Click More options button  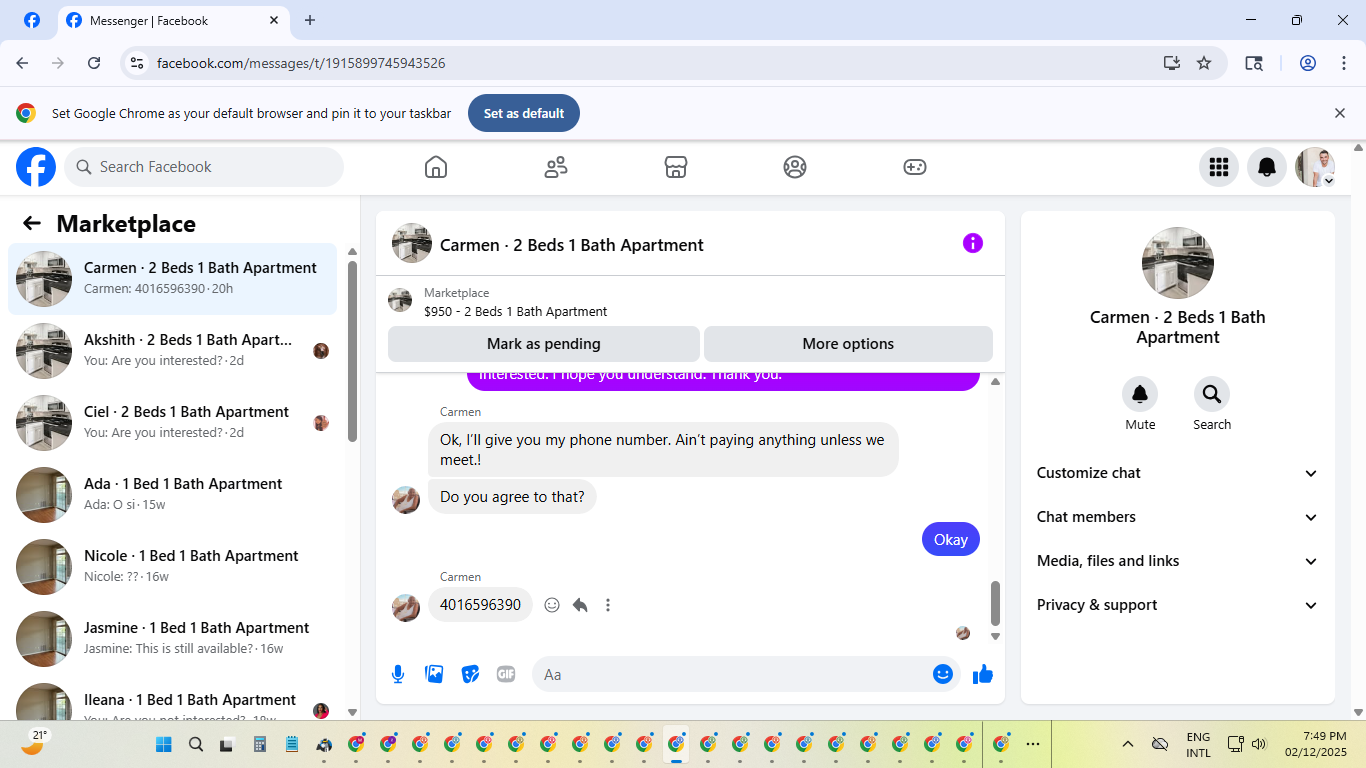pos(848,344)
